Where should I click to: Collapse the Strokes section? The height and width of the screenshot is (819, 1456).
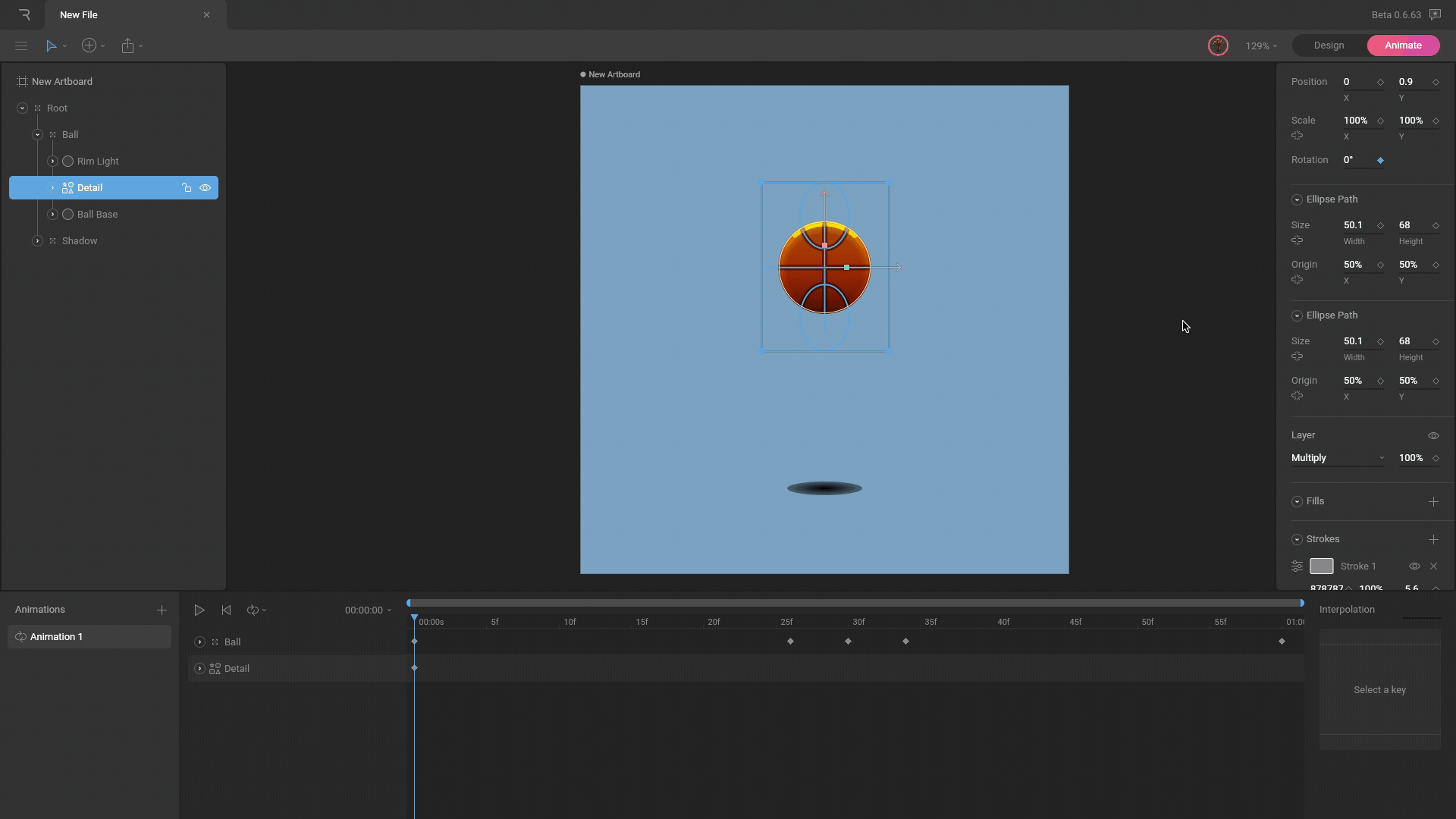click(x=1297, y=539)
